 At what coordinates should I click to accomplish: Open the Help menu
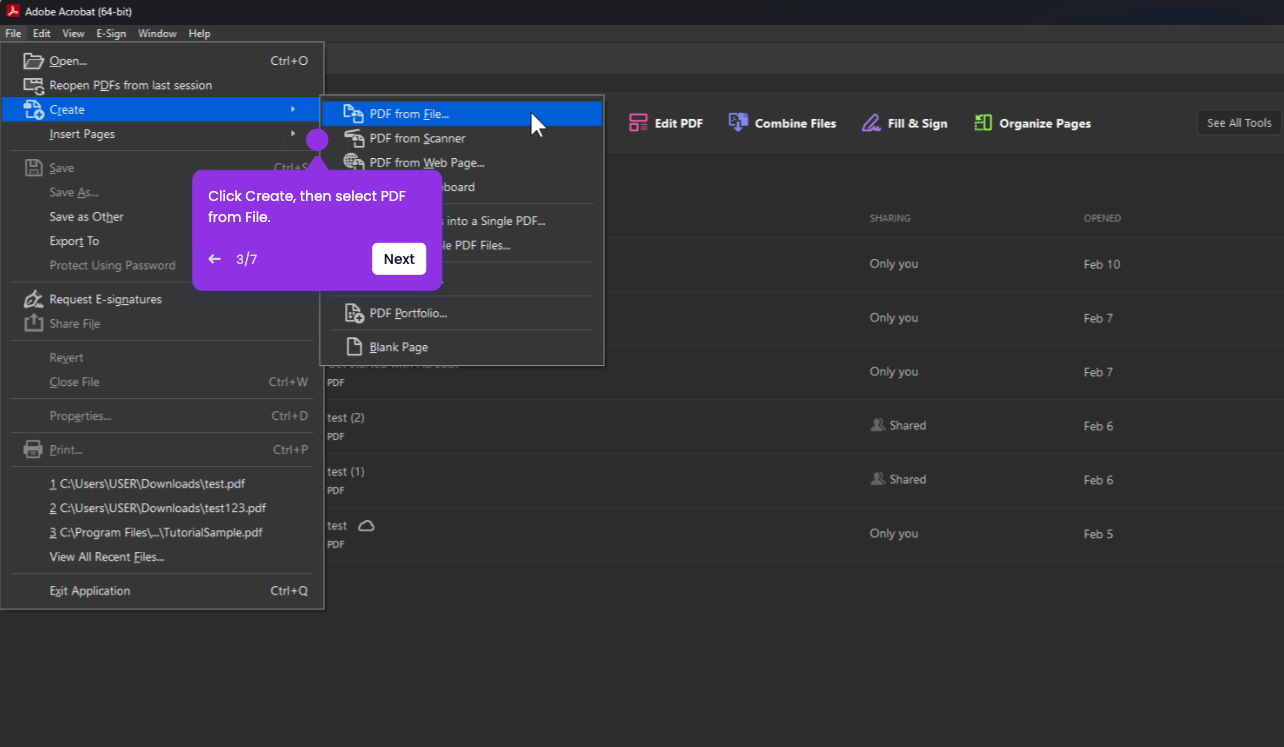[x=199, y=34]
